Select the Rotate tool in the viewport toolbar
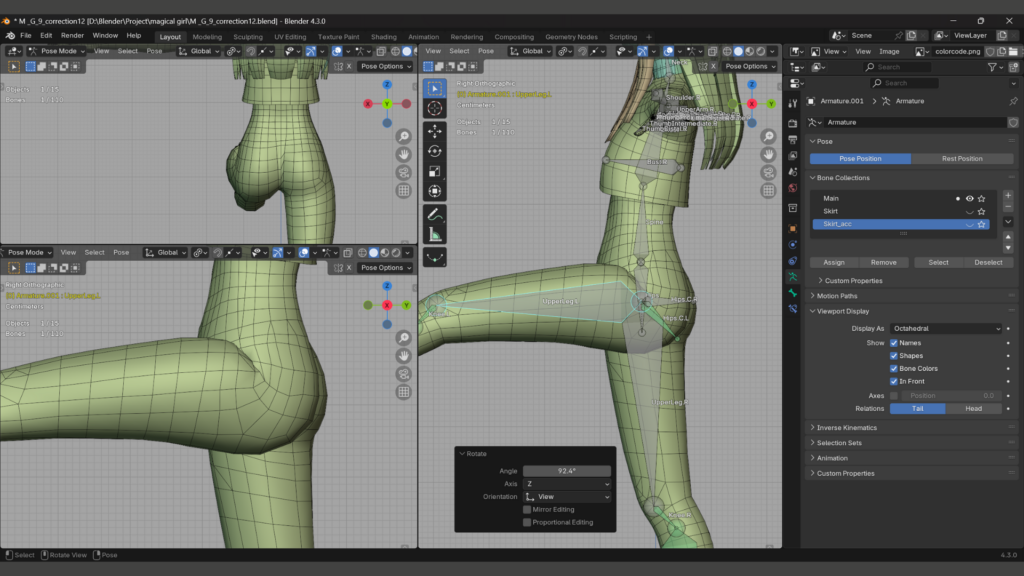The image size is (1024, 576). point(435,151)
